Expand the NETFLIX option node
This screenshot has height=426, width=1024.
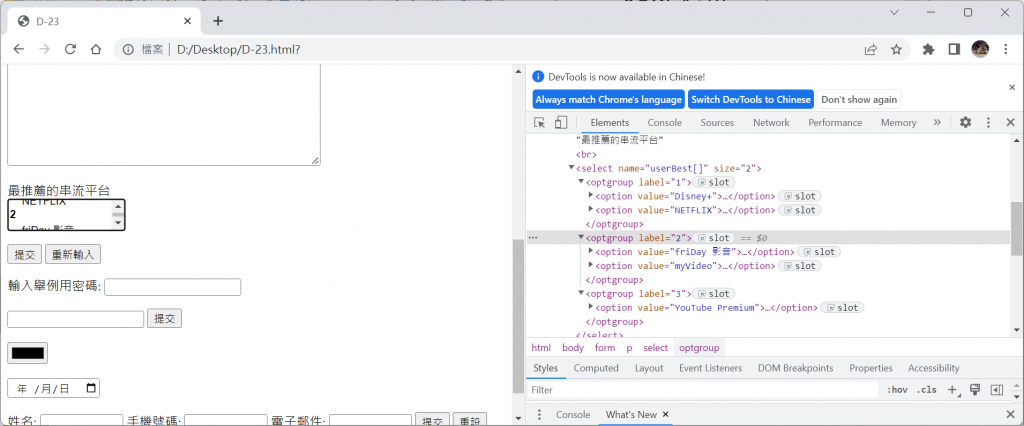point(591,209)
